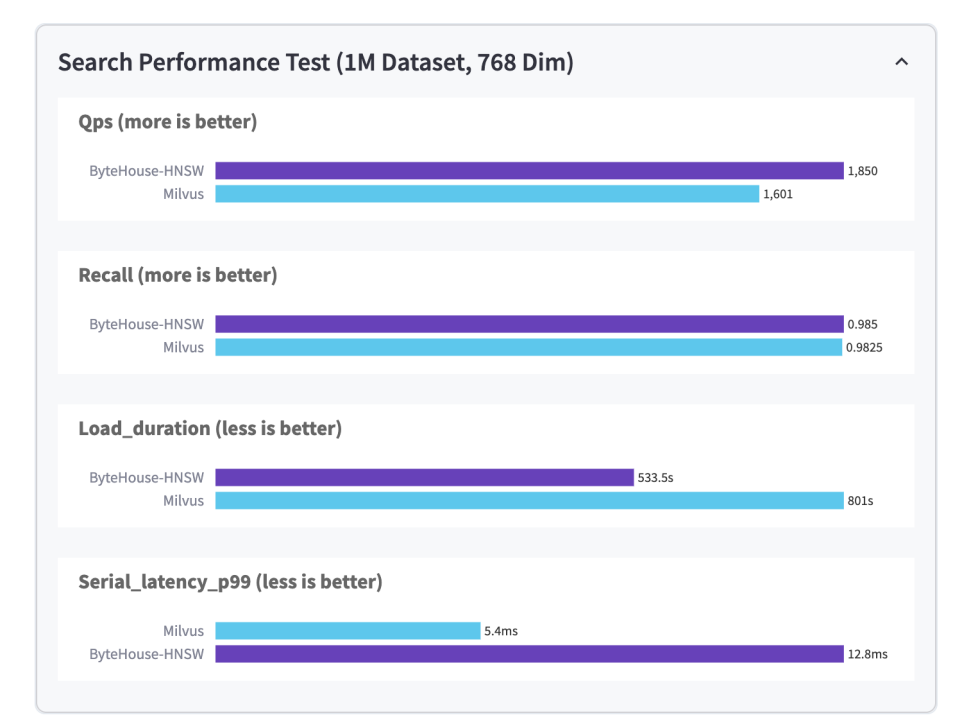
Task: Select the ByteHouse-HNSW Serial_latency_p99 bar
Action: 529,654
